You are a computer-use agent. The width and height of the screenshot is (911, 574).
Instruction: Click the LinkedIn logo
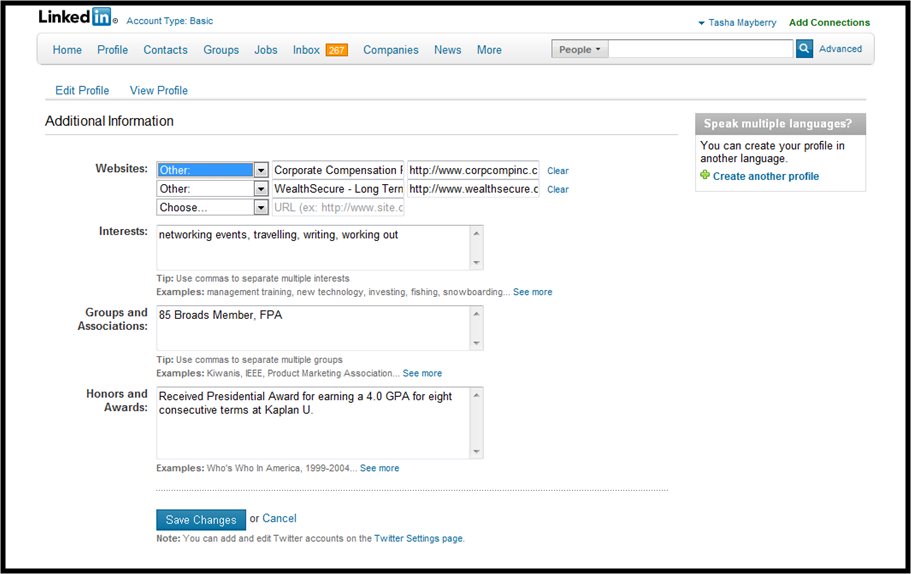[x=77, y=17]
